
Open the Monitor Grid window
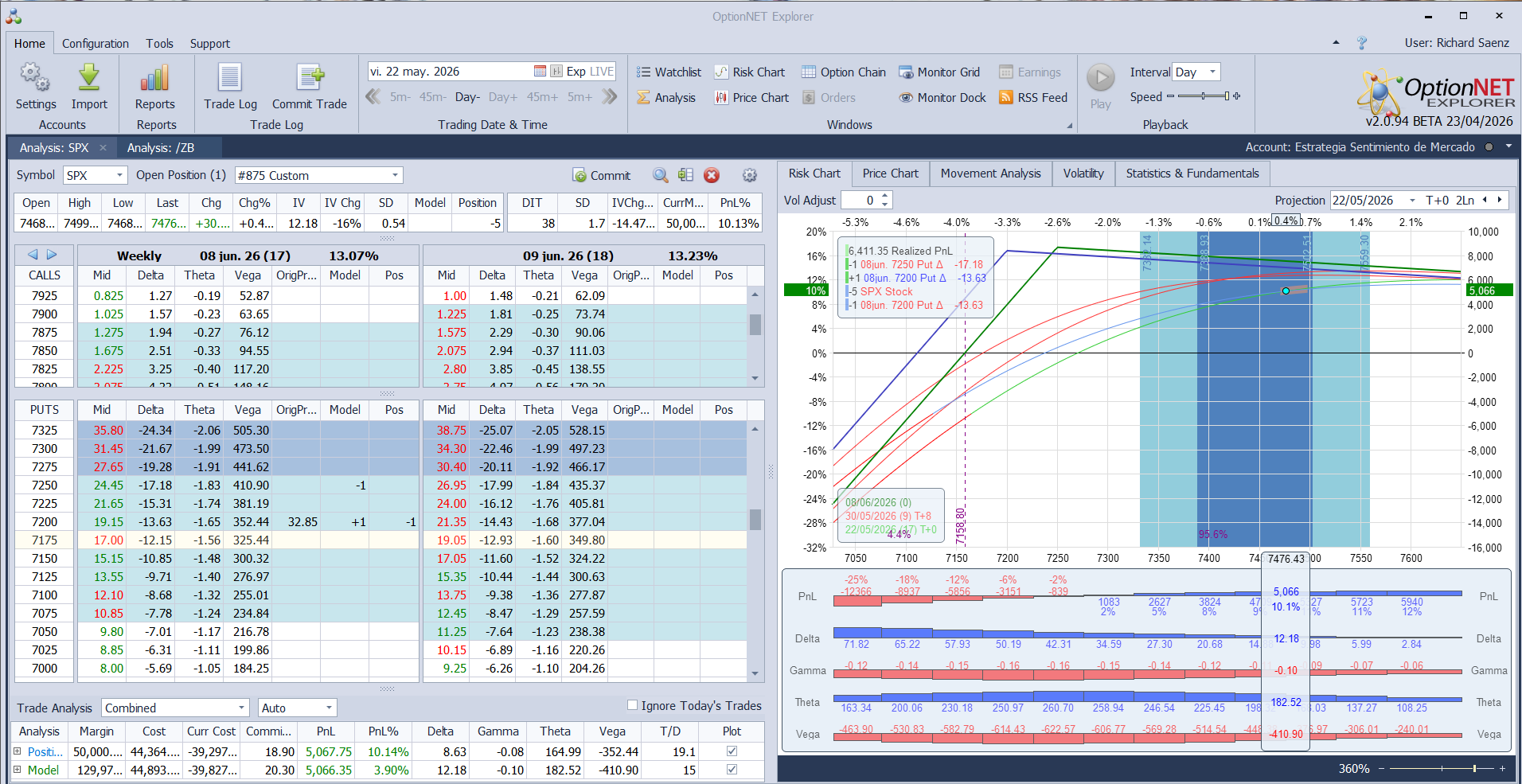939,72
